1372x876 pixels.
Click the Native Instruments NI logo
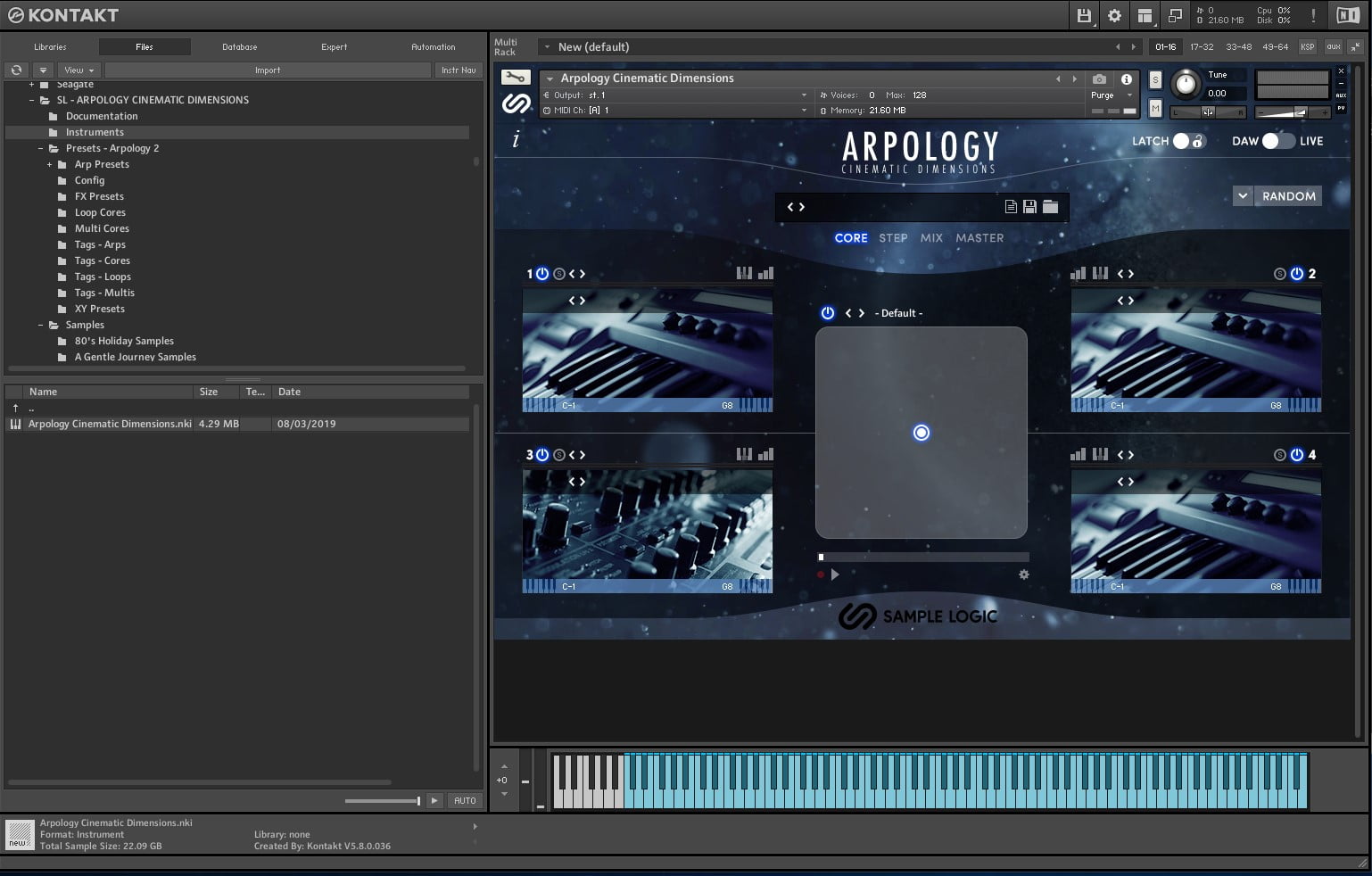point(1347,15)
